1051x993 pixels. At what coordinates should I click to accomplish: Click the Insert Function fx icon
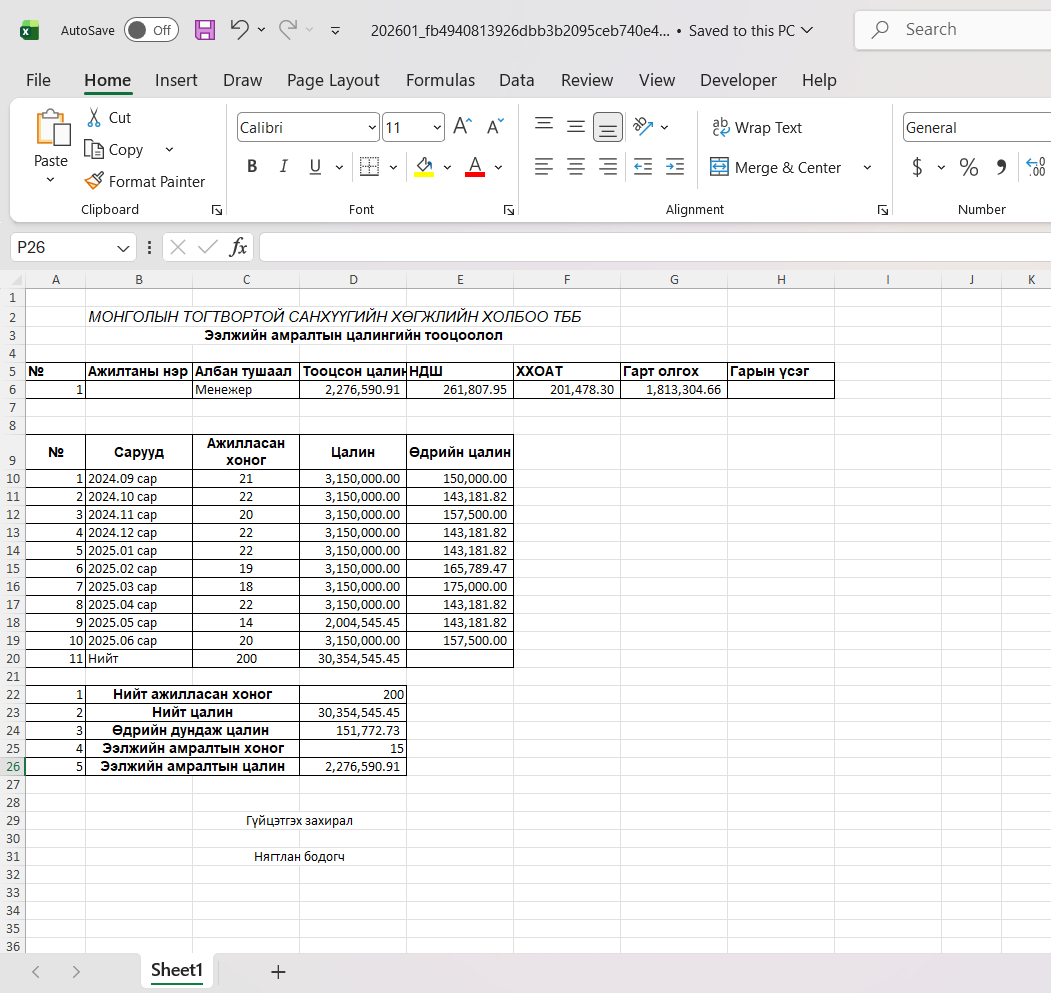pyautogui.click(x=239, y=247)
